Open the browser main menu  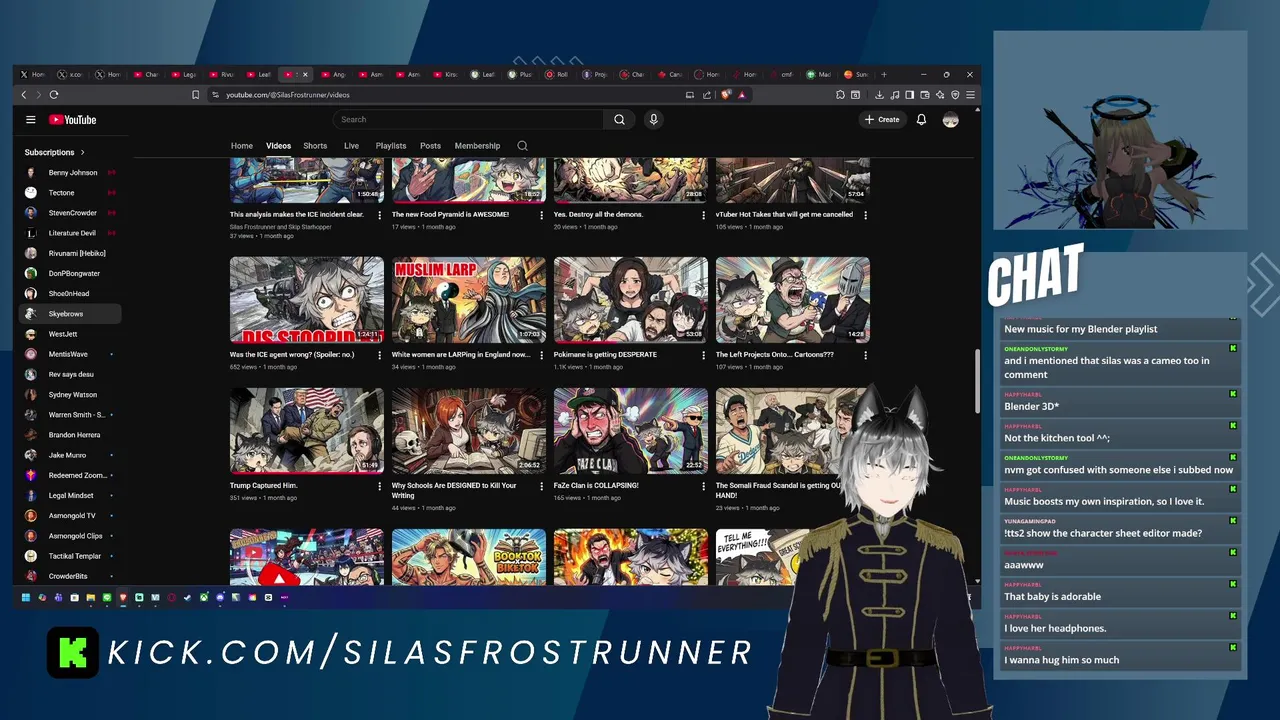click(970, 95)
